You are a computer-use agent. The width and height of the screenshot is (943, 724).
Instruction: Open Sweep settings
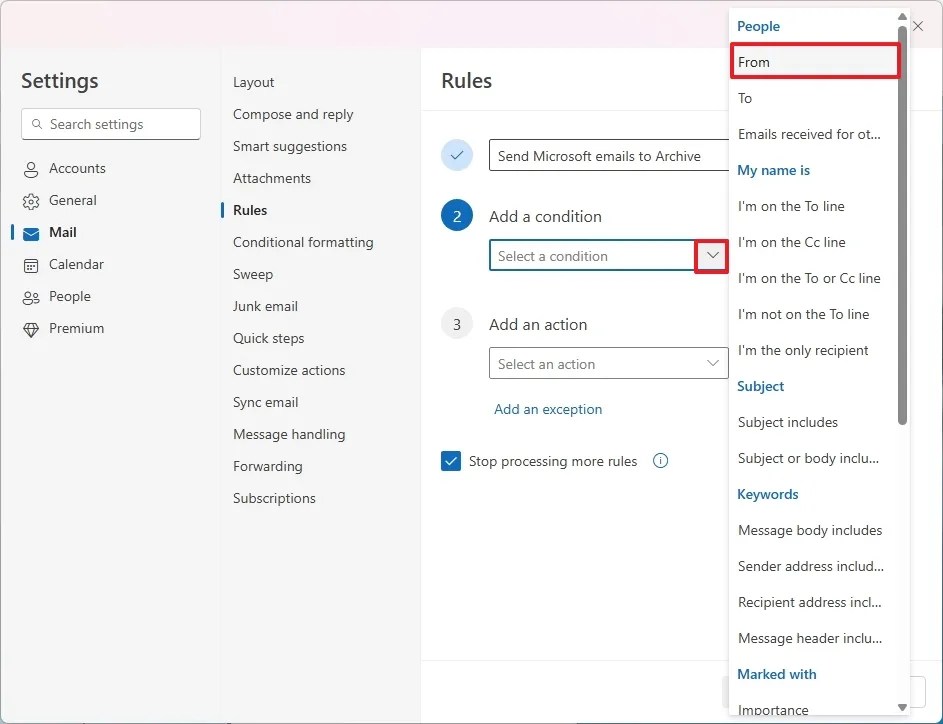[x=253, y=274]
